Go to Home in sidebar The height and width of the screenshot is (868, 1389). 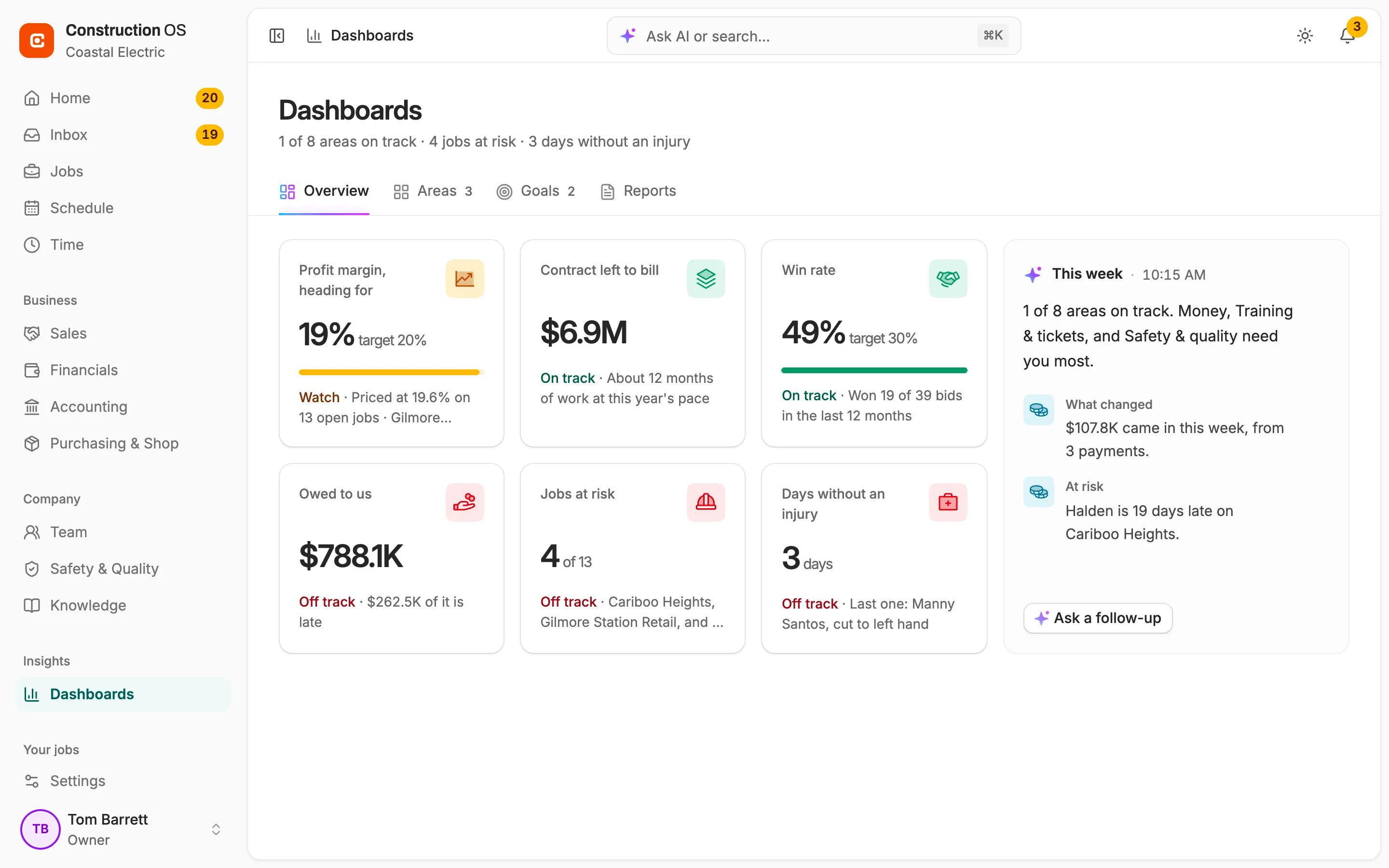pos(123,98)
